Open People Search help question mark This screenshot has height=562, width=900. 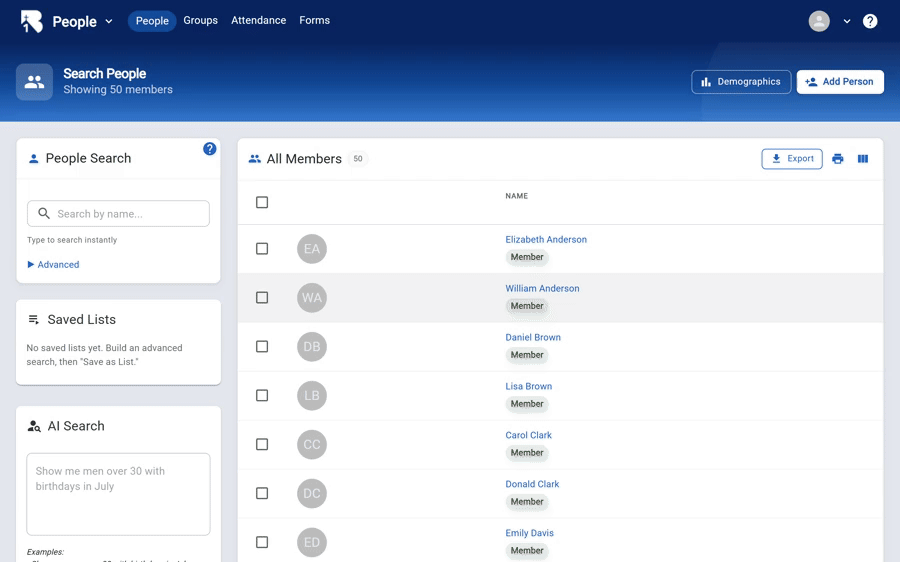click(x=210, y=149)
